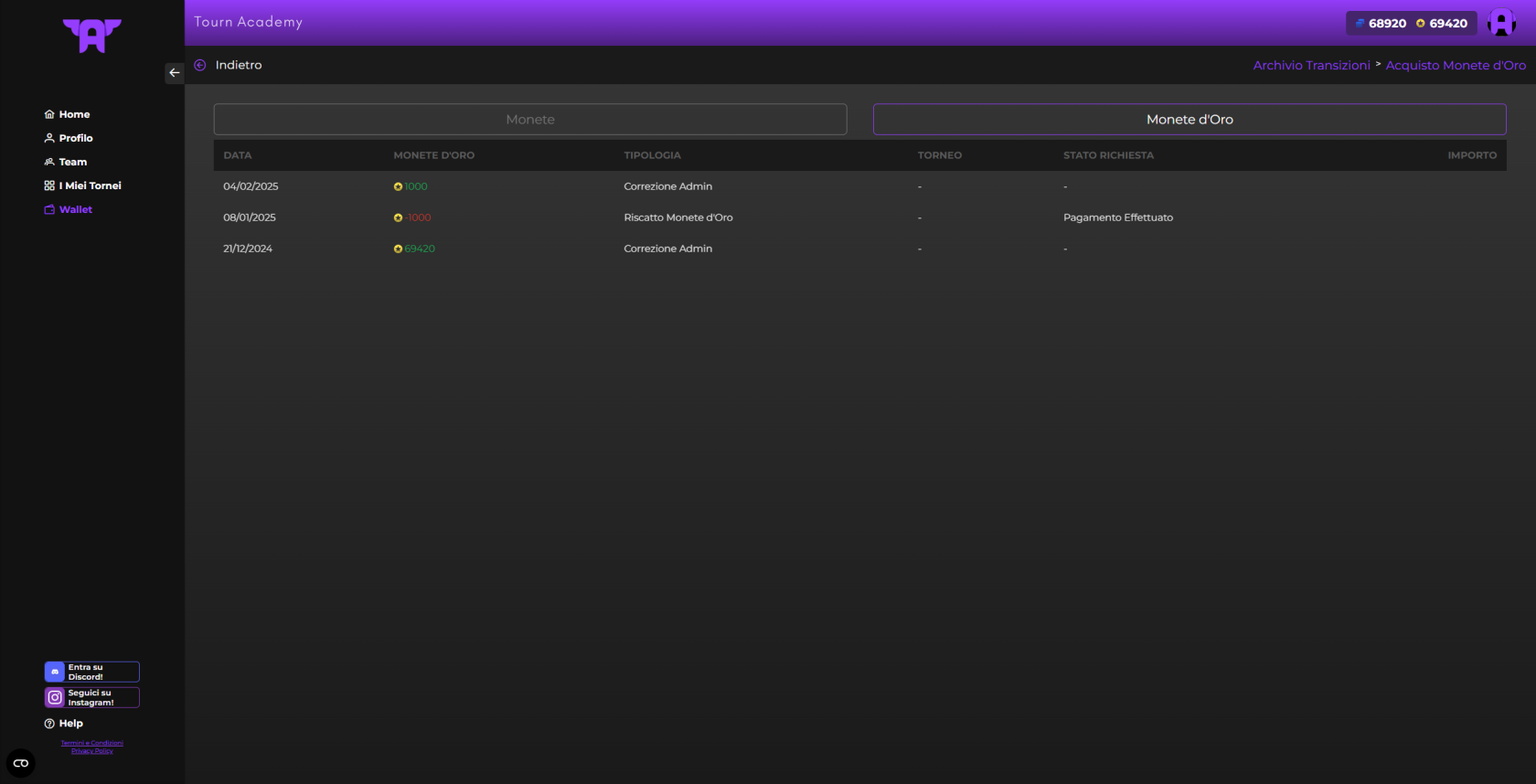
Task: Collapse the sidebar with the arrow button
Action: click(x=174, y=73)
